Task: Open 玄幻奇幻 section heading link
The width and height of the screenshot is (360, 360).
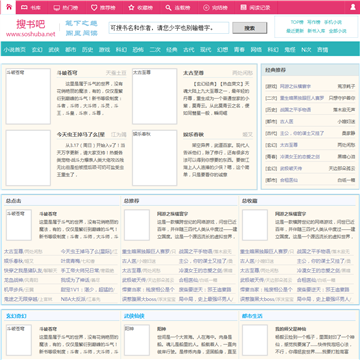Action: point(15,316)
